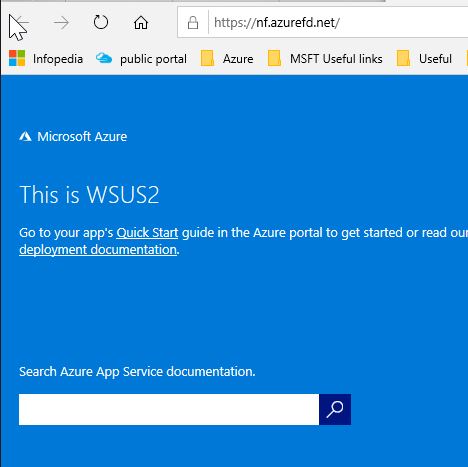The width and height of the screenshot is (468, 467).
Task: Open the browser home page
Action: tap(141, 23)
